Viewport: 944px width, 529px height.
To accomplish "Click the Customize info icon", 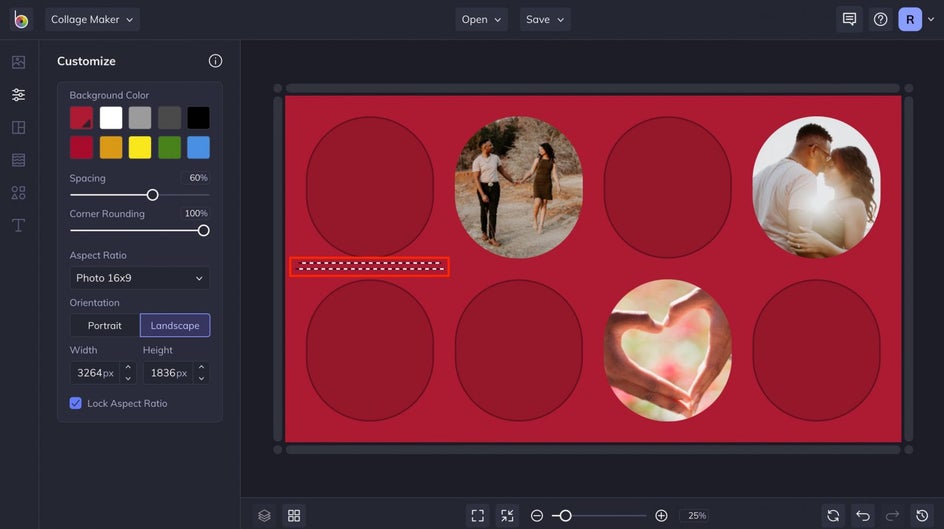I will [x=215, y=61].
